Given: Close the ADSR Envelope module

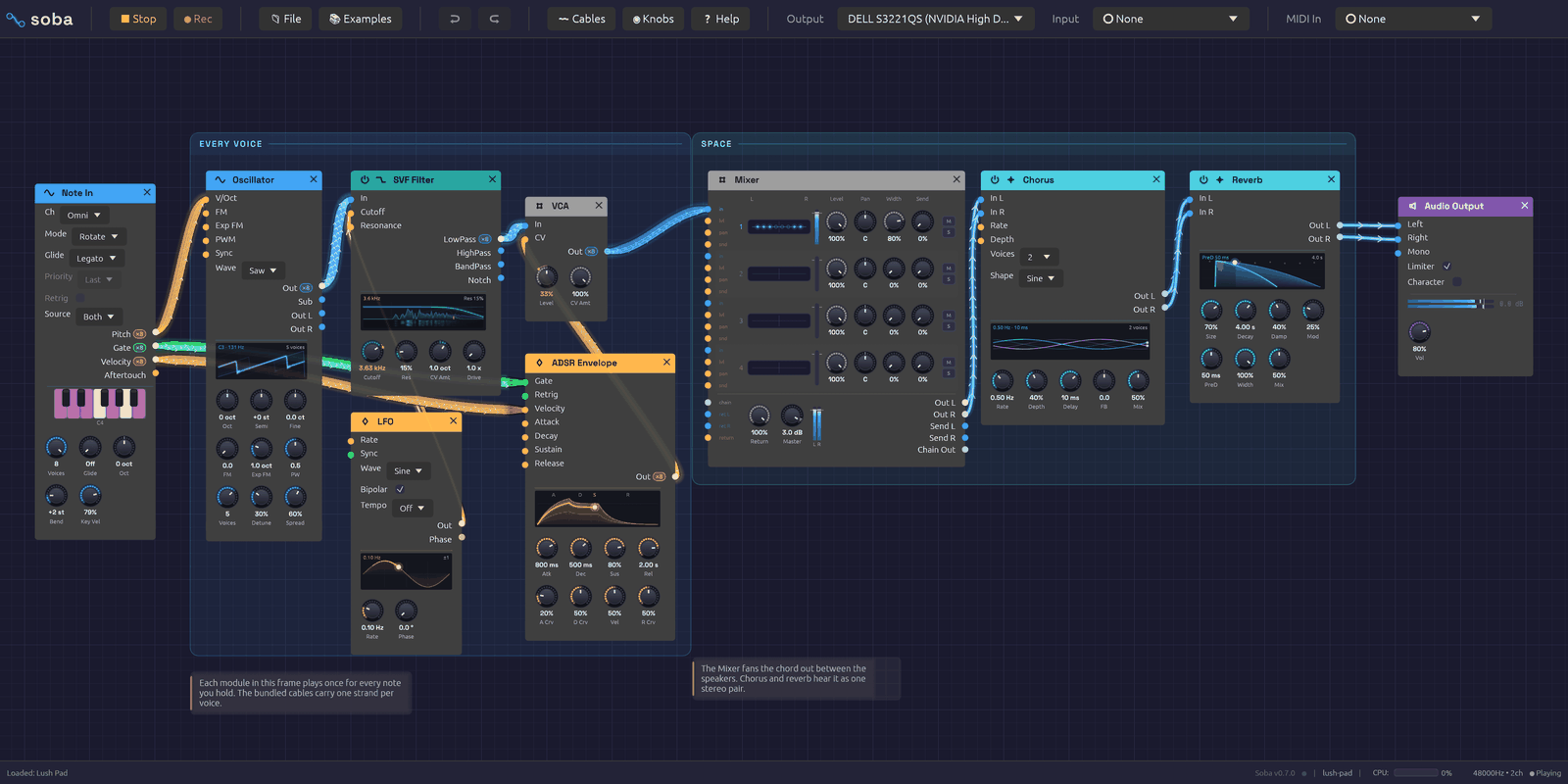Looking at the screenshot, I should click(x=666, y=362).
